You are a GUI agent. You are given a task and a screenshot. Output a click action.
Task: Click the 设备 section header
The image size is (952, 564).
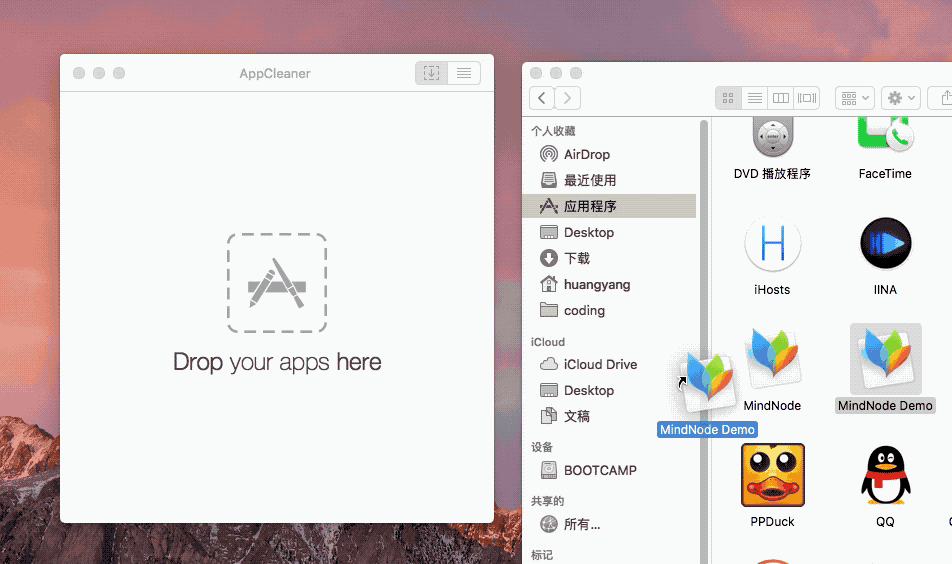542,447
